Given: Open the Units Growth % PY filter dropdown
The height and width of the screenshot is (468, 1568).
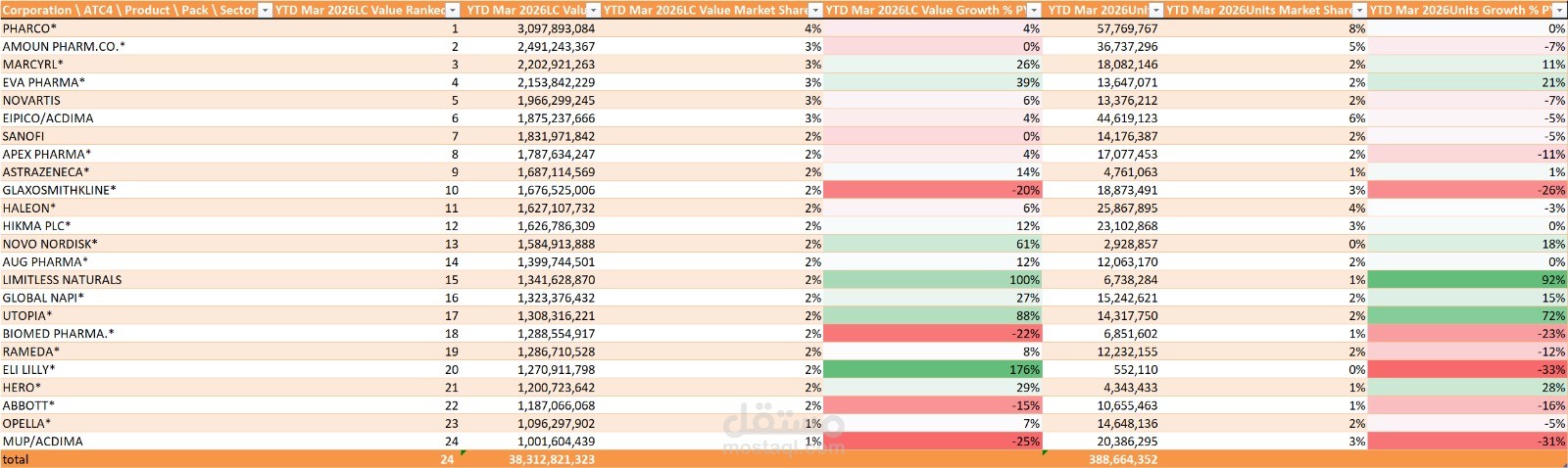Looking at the screenshot, I should tap(1560, 10).
